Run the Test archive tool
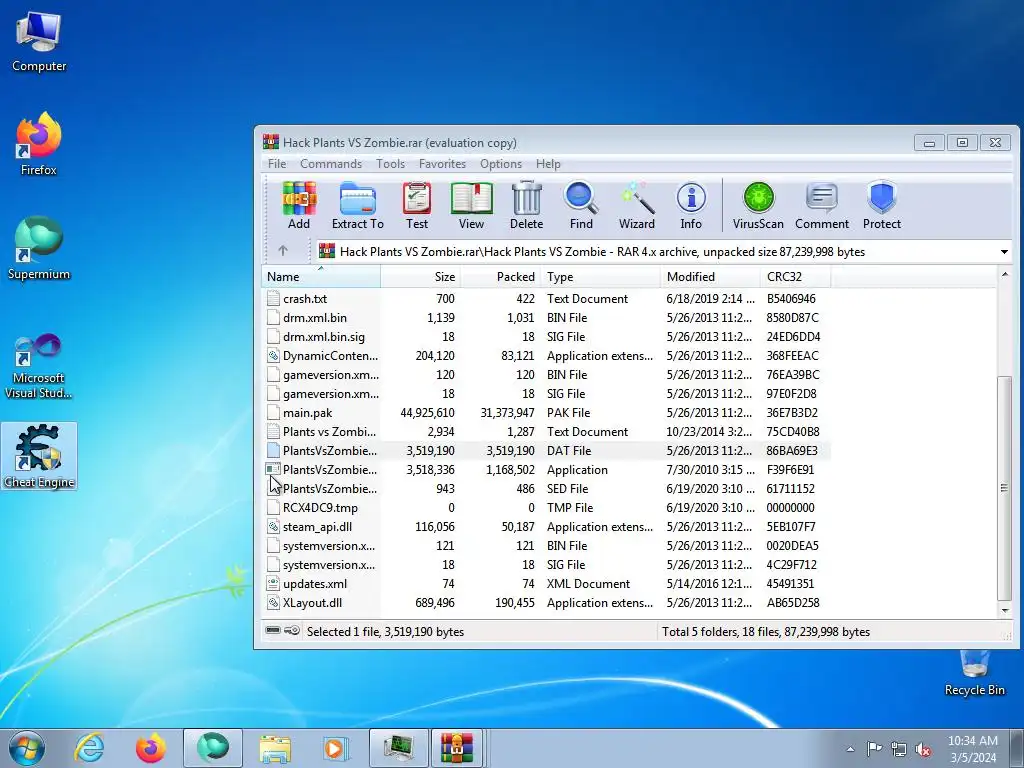 click(x=417, y=205)
